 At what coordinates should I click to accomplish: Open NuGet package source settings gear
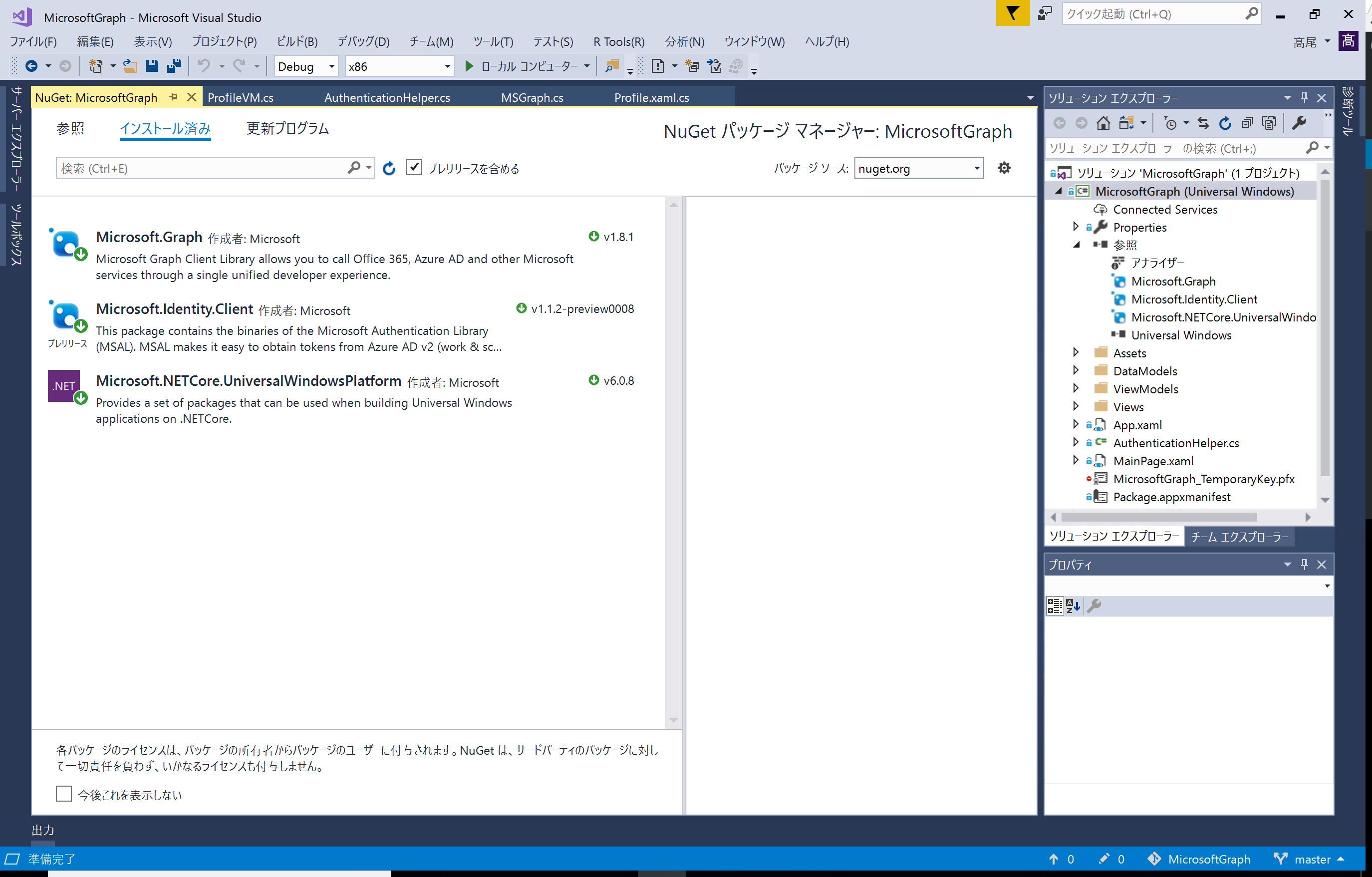coord(1005,168)
